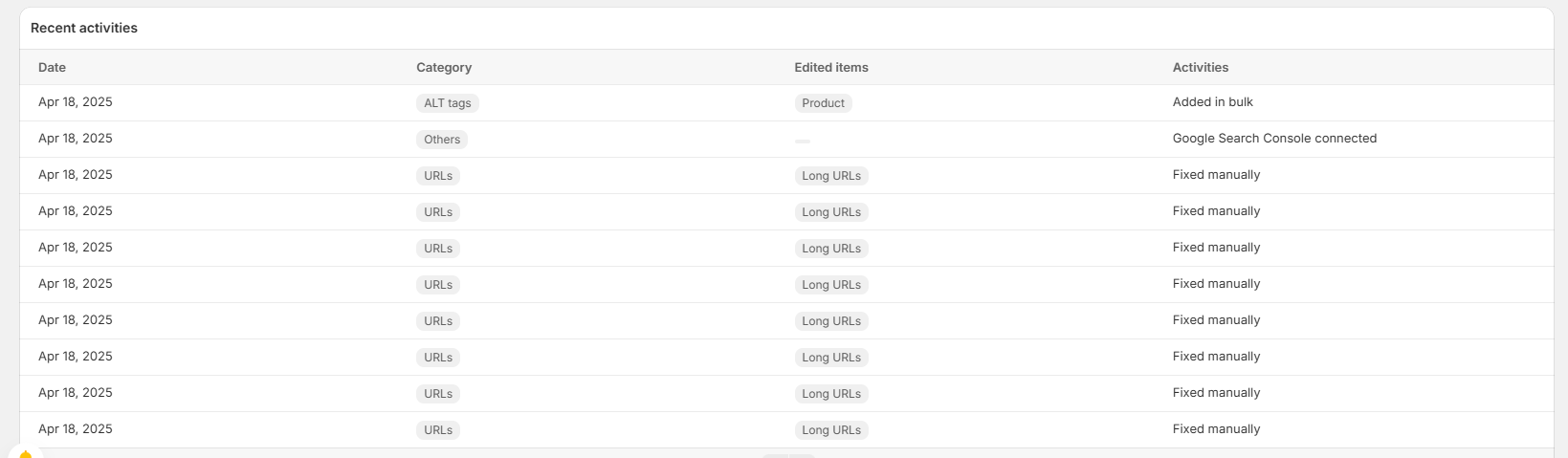The height and width of the screenshot is (458, 1568).
Task: Click the last 'Fixed manually' activity entry
Action: pos(1216,429)
